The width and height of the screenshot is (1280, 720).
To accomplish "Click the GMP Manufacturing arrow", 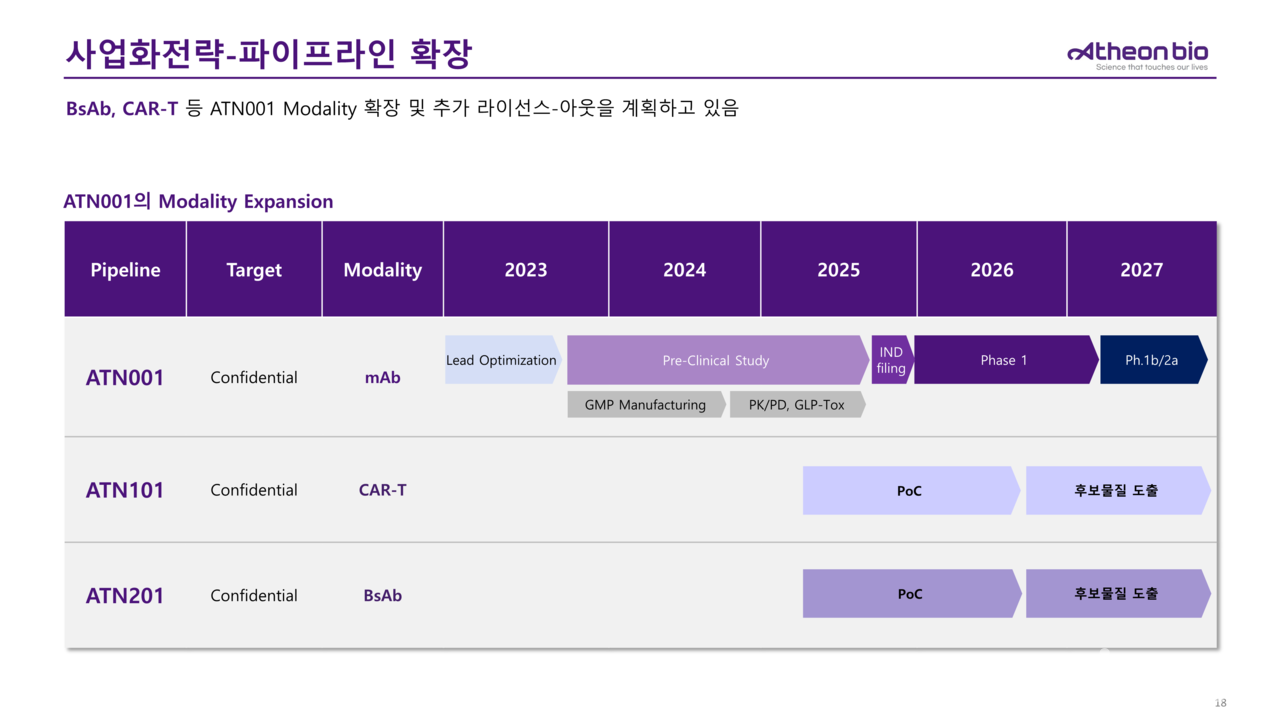I will pyautogui.click(x=645, y=404).
